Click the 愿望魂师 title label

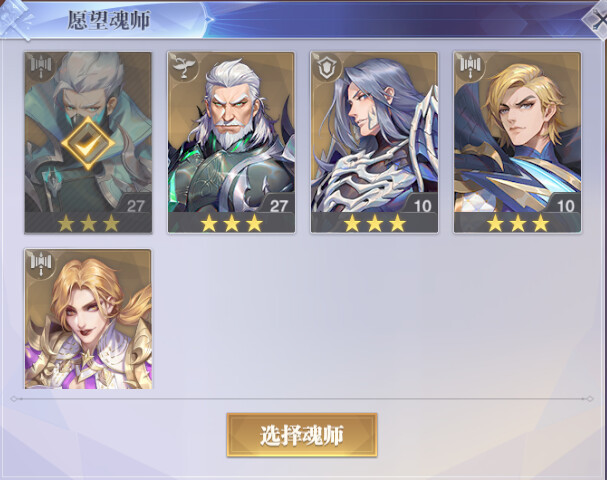click(108, 20)
